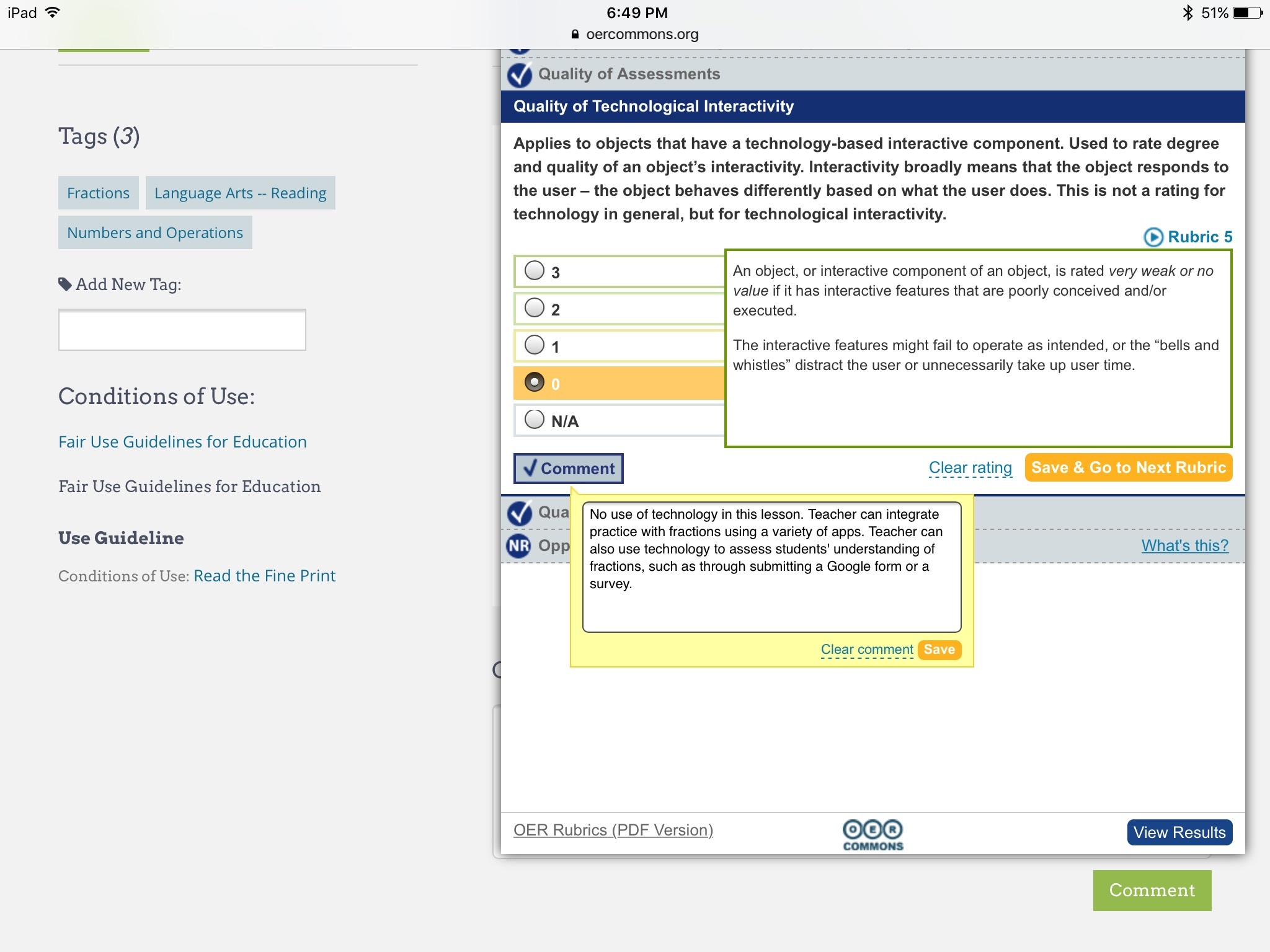This screenshot has width=1270, height=952.
Task: Tap the Bluetooth status icon
Action: click(x=1188, y=12)
